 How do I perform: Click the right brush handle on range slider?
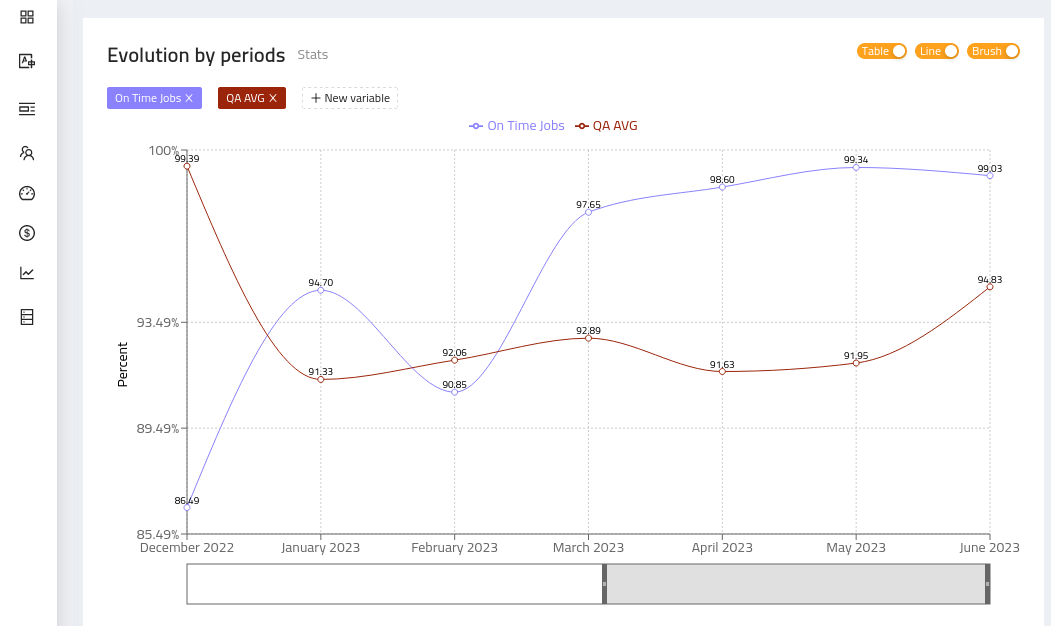(x=987, y=584)
